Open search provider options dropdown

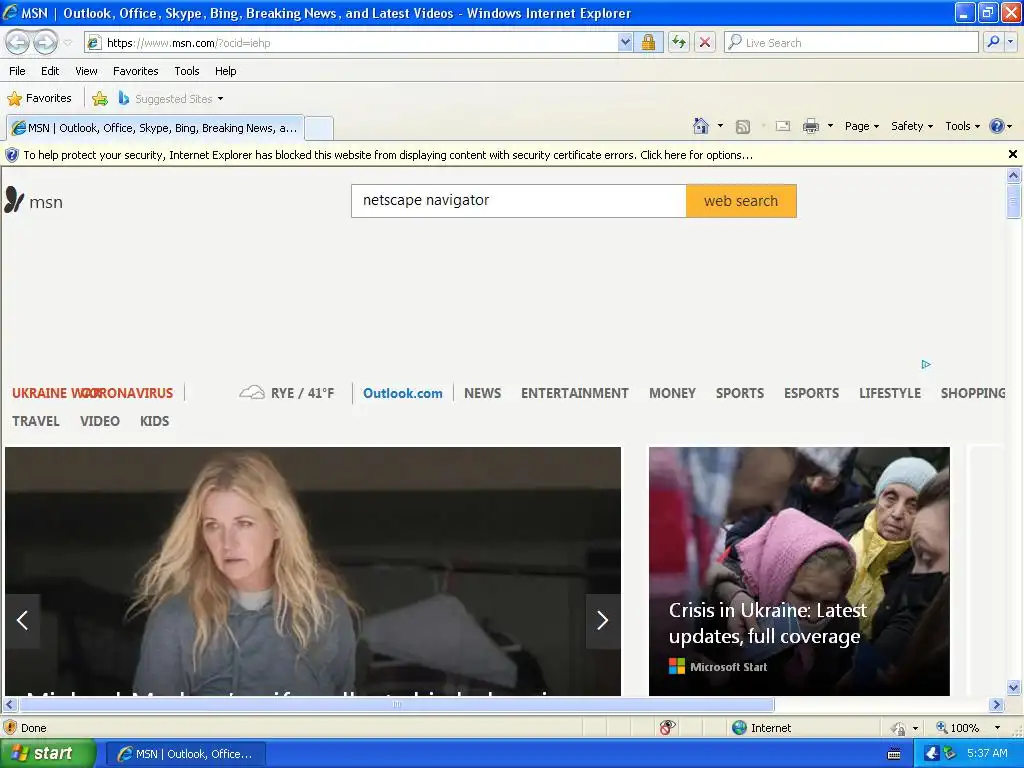(1011, 42)
